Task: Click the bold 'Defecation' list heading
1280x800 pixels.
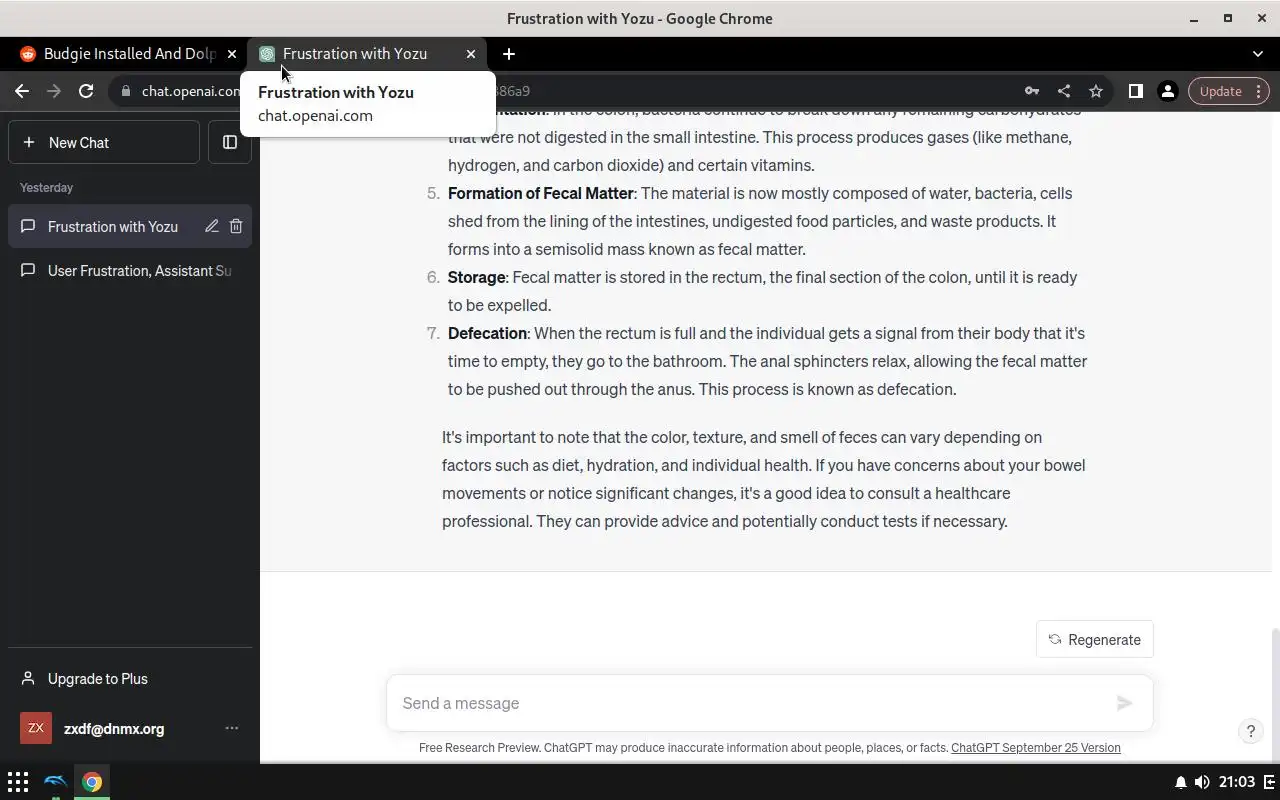Action: (x=488, y=333)
